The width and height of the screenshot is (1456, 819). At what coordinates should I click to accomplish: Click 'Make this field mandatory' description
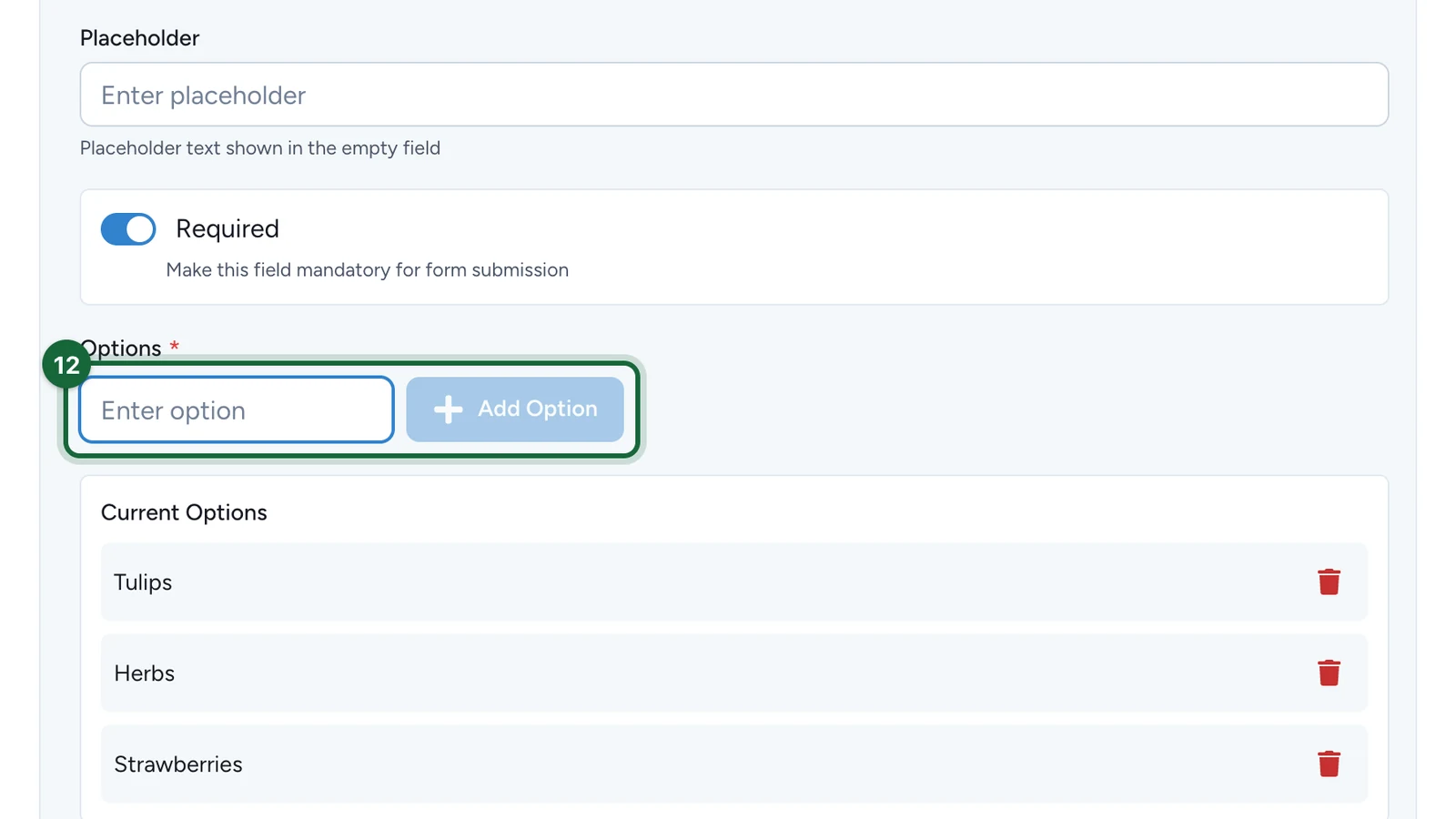[367, 269]
